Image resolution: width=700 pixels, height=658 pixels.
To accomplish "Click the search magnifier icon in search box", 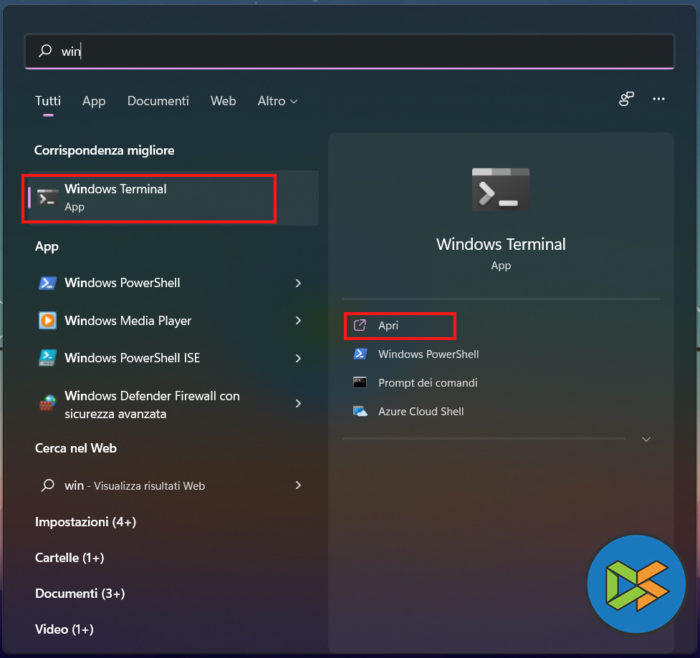I will [x=45, y=51].
